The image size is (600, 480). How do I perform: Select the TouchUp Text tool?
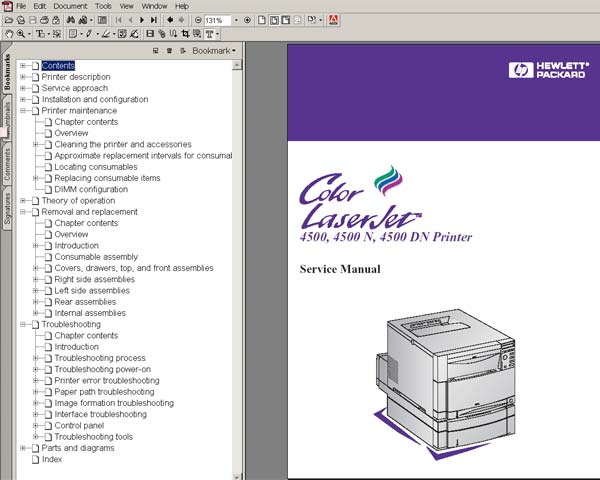click(209, 34)
